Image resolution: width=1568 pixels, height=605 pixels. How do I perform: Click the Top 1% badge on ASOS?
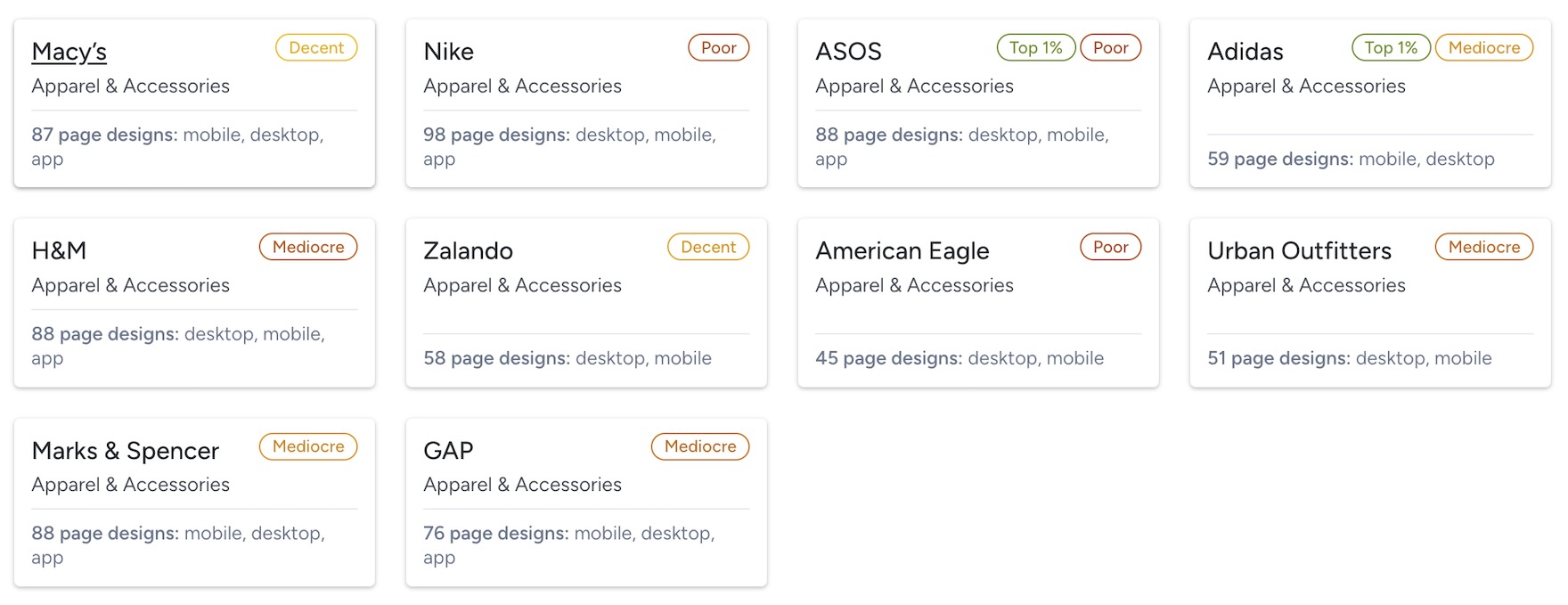point(1035,48)
